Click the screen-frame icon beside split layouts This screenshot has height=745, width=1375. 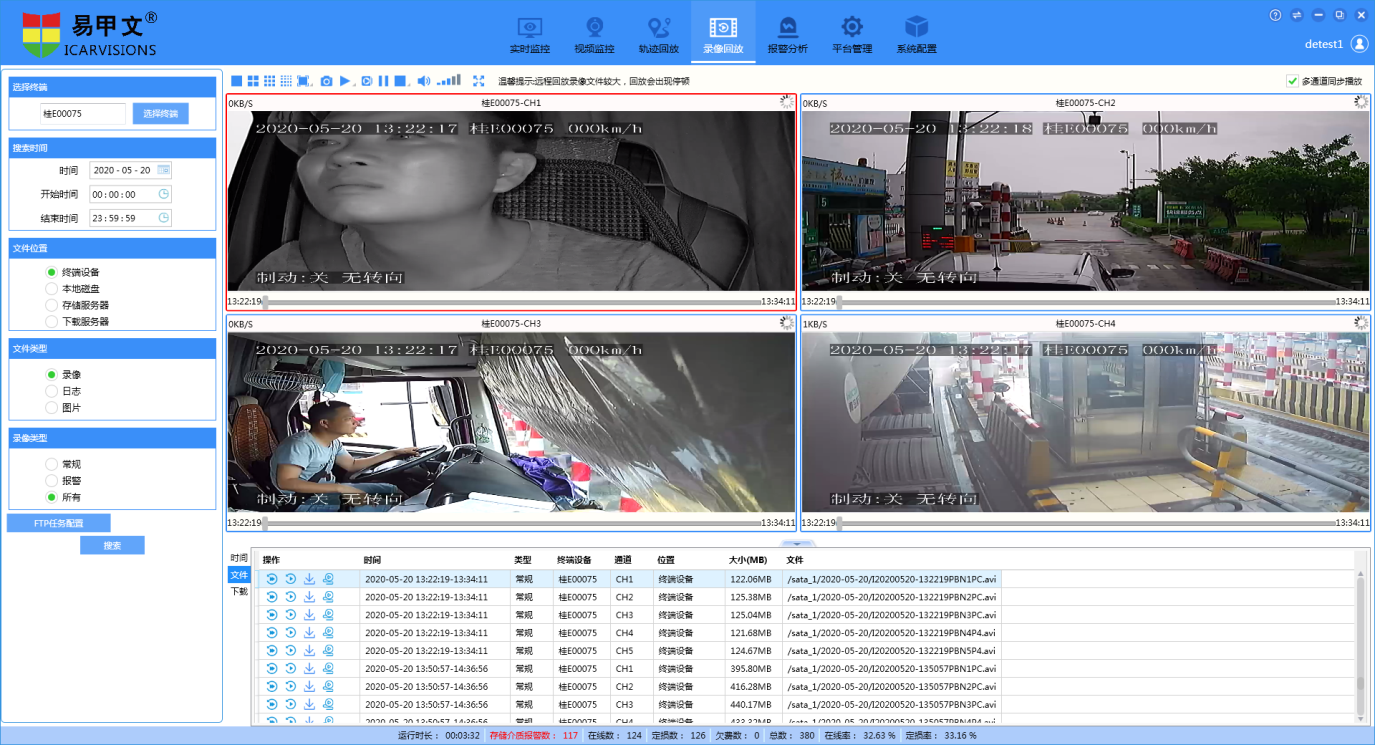(x=303, y=81)
